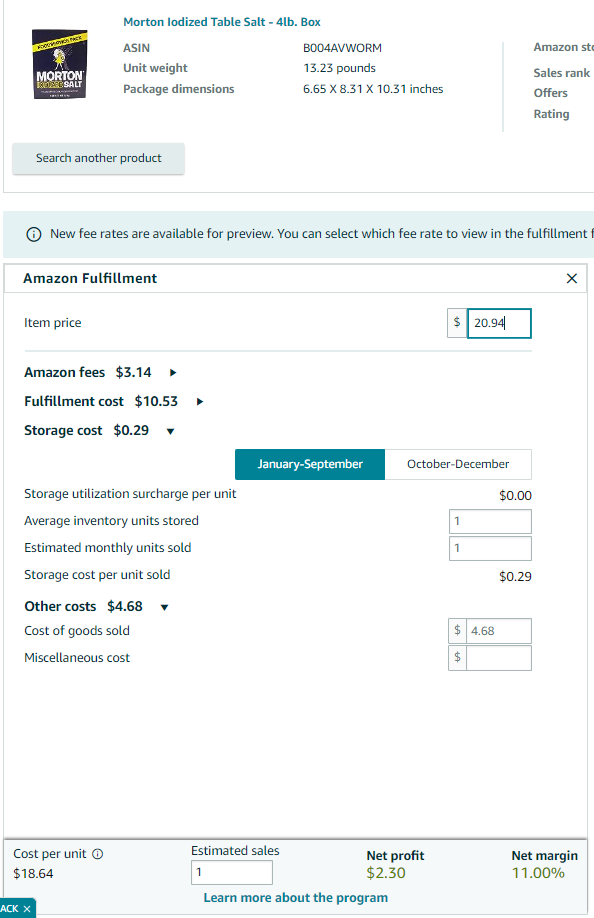Screen dimensions: 594x918
Task: Open Learn more about the program link
Action: (x=296, y=898)
